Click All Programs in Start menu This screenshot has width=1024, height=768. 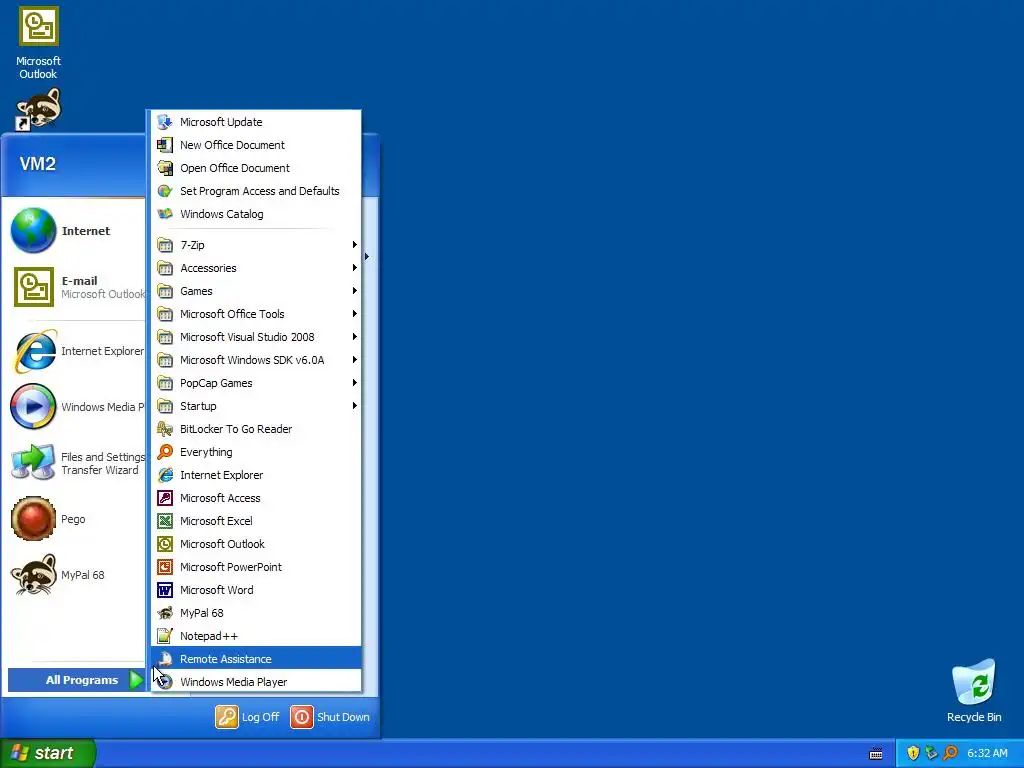click(76, 680)
